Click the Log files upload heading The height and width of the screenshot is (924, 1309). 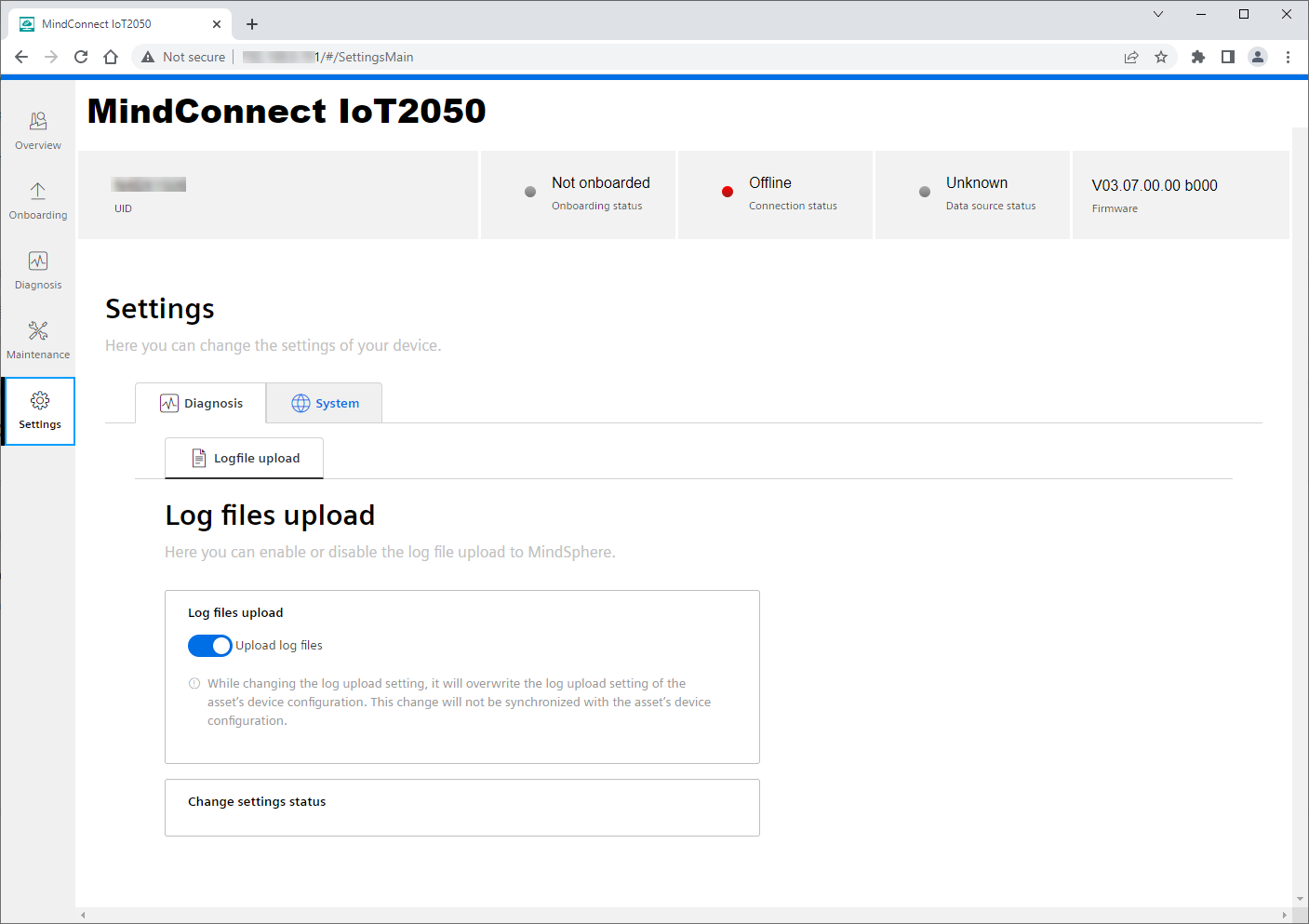(270, 516)
